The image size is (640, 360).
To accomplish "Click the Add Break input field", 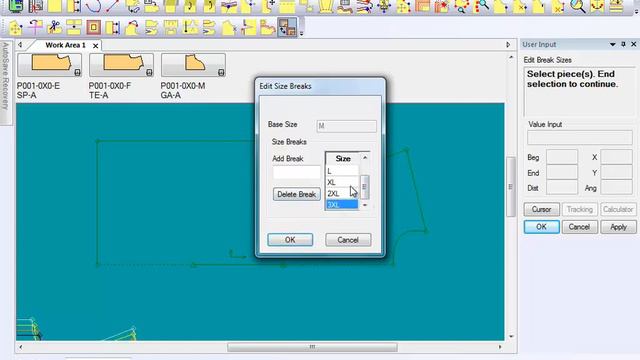I will pyautogui.click(x=297, y=173).
